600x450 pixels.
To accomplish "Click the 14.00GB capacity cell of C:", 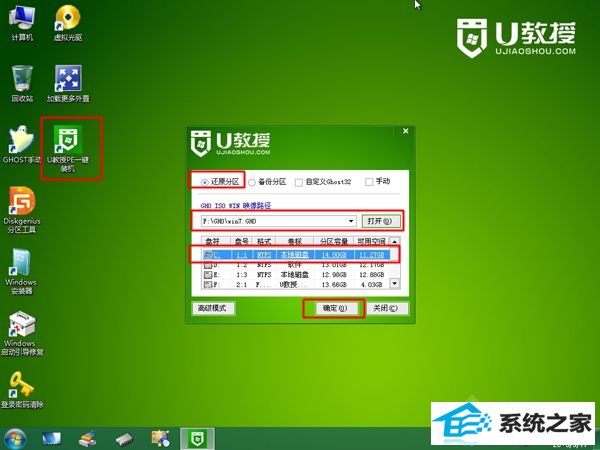I will point(334,255).
